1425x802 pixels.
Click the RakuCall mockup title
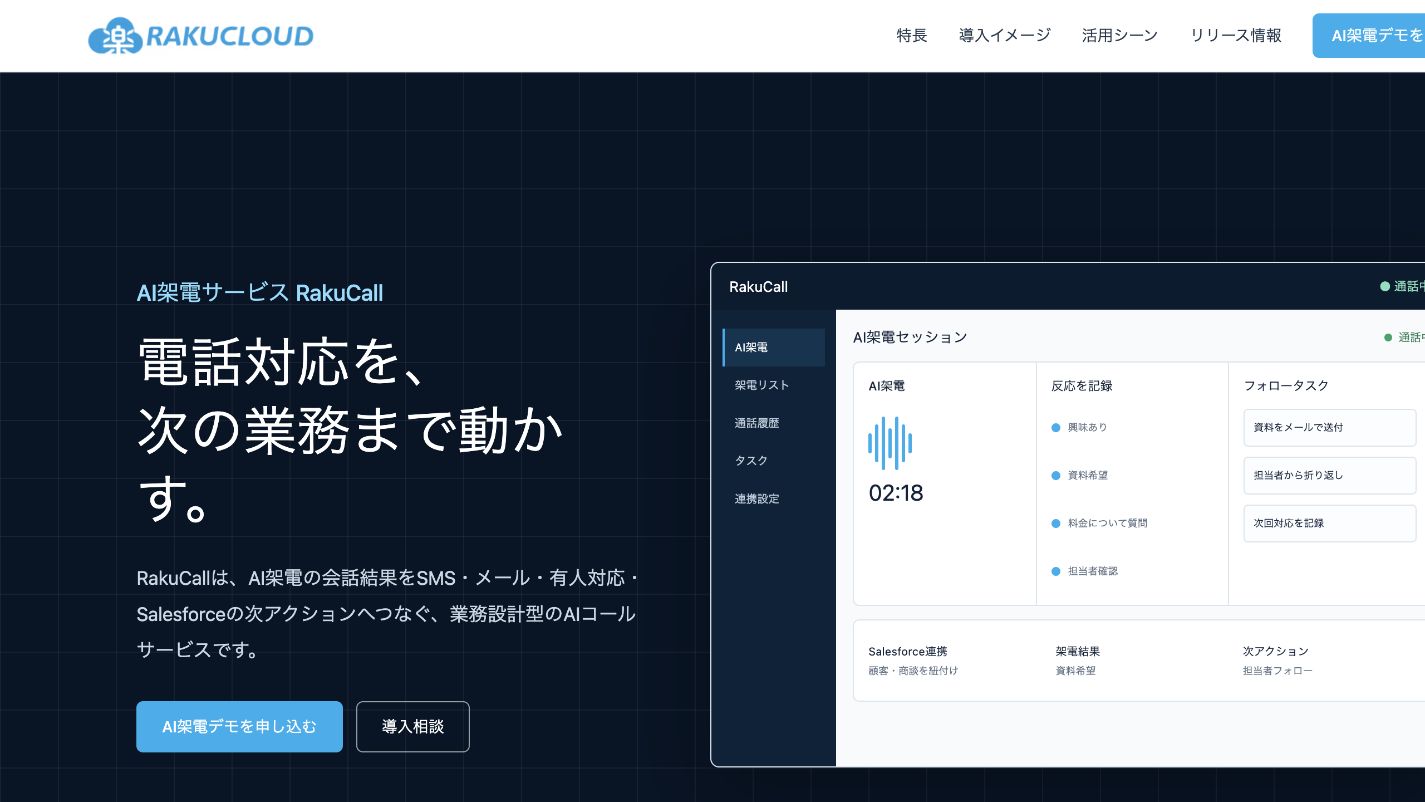pyautogui.click(x=758, y=287)
